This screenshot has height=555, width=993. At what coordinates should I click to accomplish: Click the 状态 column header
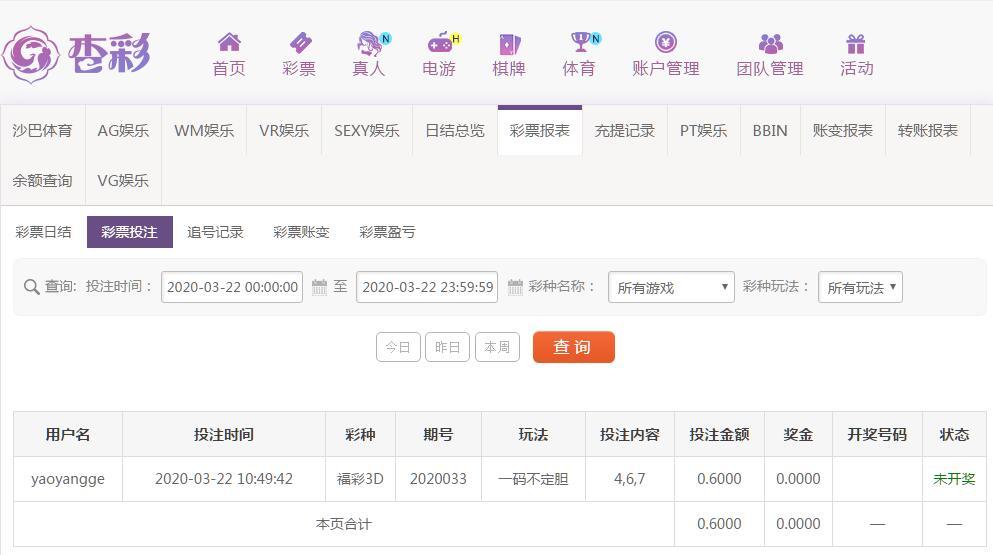pyautogui.click(x=954, y=435)
